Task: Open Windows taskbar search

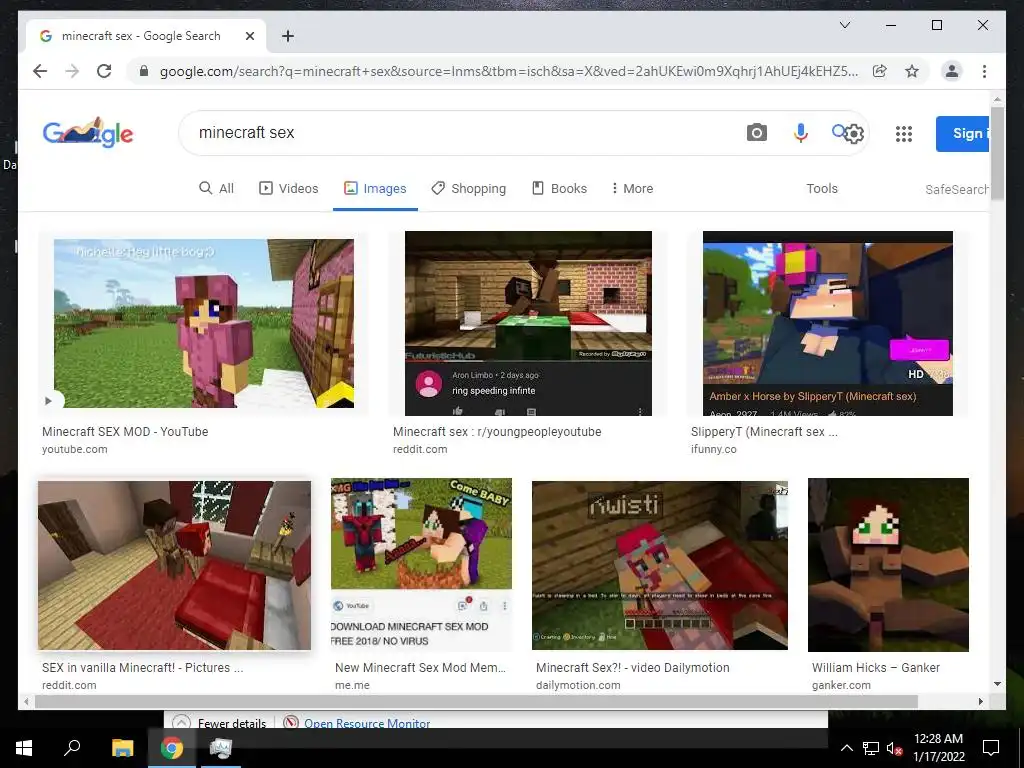Action: pyautogui.click(x=72, y=748)
